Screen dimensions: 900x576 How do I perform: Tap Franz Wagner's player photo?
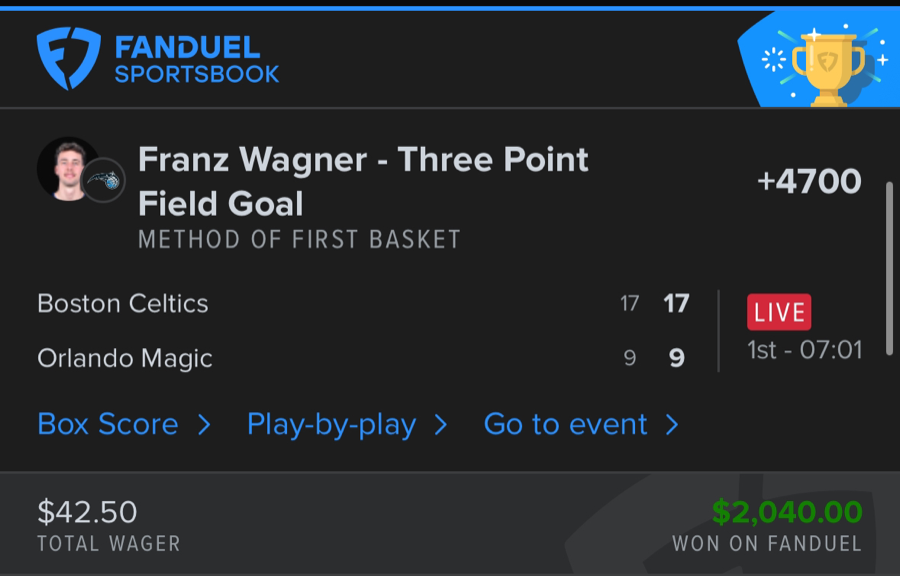pyautogui.click(x=66, y=168)
